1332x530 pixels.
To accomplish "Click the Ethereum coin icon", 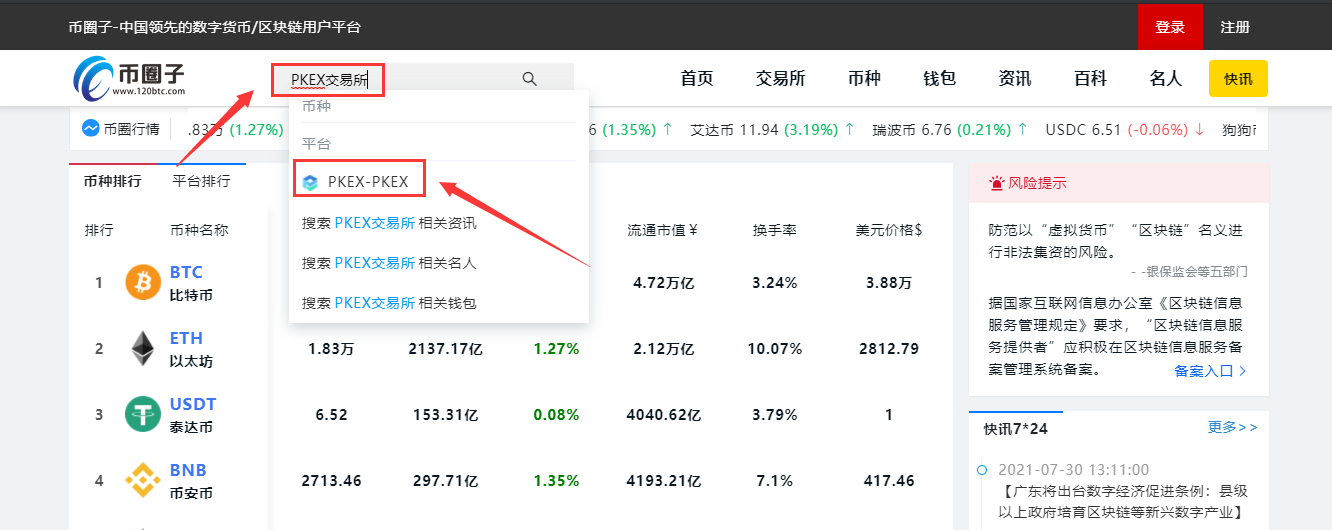I will tap(143, 348).
